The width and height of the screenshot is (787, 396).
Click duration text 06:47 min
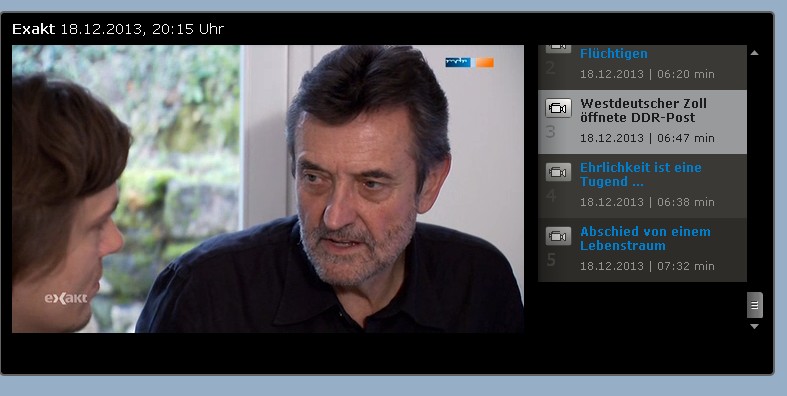(686, 138)
